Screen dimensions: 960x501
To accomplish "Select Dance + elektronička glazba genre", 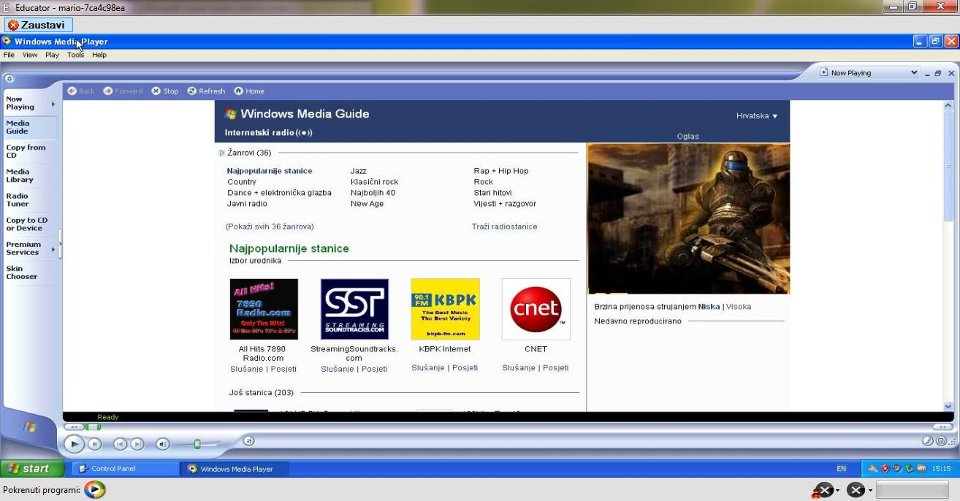I will tap(279, 193).
